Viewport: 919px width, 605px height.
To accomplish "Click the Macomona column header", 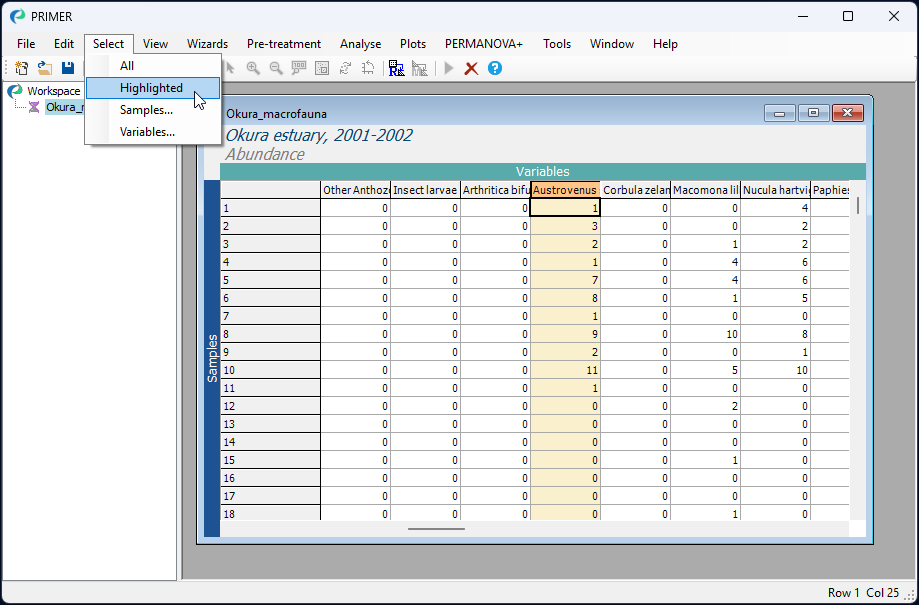I will pos(705,190).
